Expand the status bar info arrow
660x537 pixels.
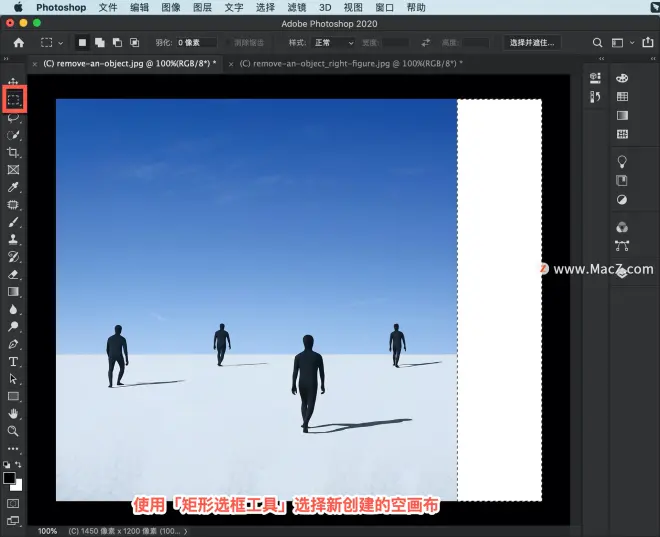[186, 531]
